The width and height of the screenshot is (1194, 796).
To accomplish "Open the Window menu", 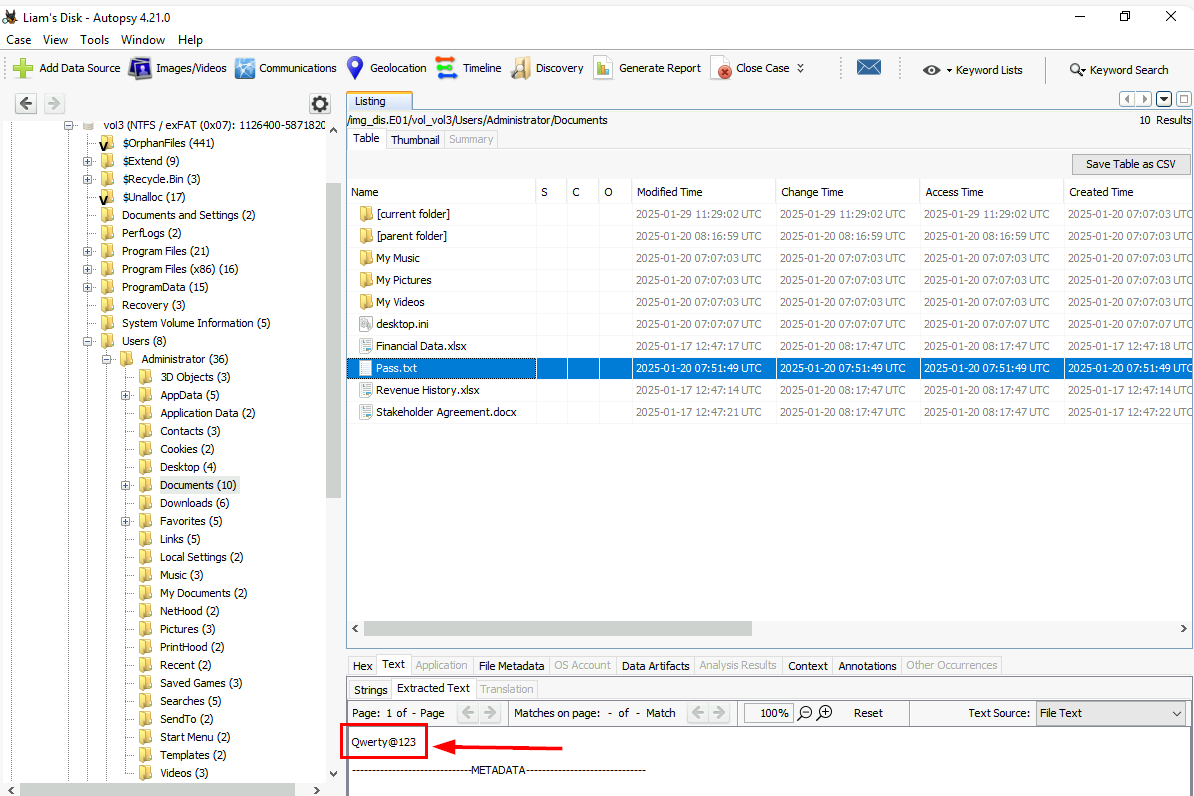I will (x=143, y=40).
